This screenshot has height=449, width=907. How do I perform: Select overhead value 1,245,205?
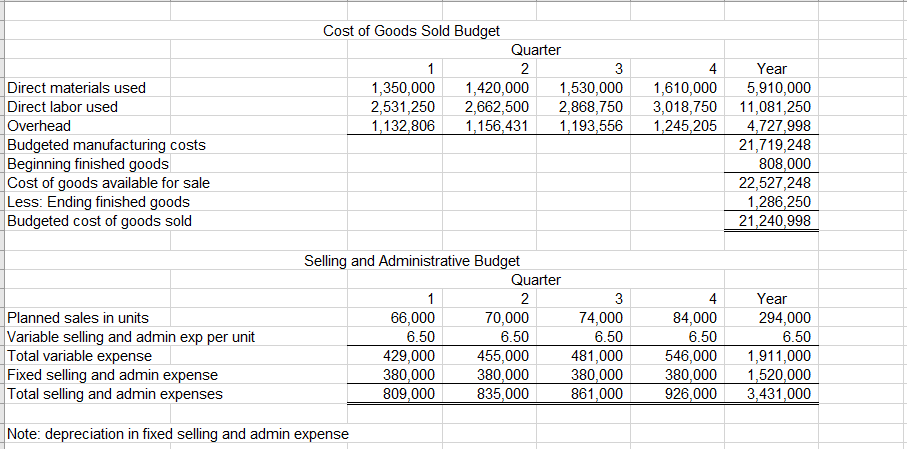pyautogui.click(x=685, y=126)
